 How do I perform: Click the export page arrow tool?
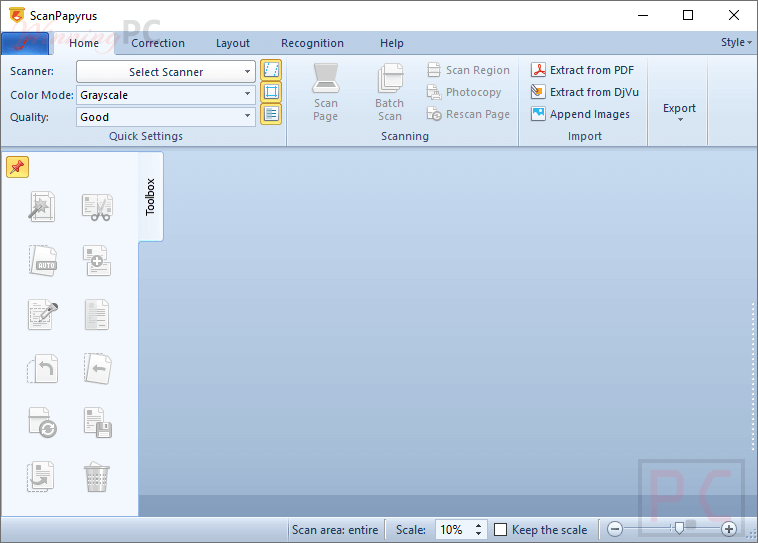(41, 477)
